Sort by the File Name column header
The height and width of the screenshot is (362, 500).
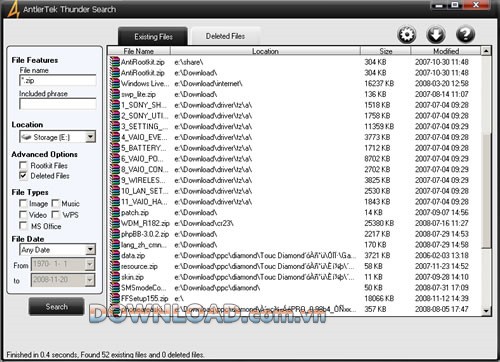(x=139, y=51)
